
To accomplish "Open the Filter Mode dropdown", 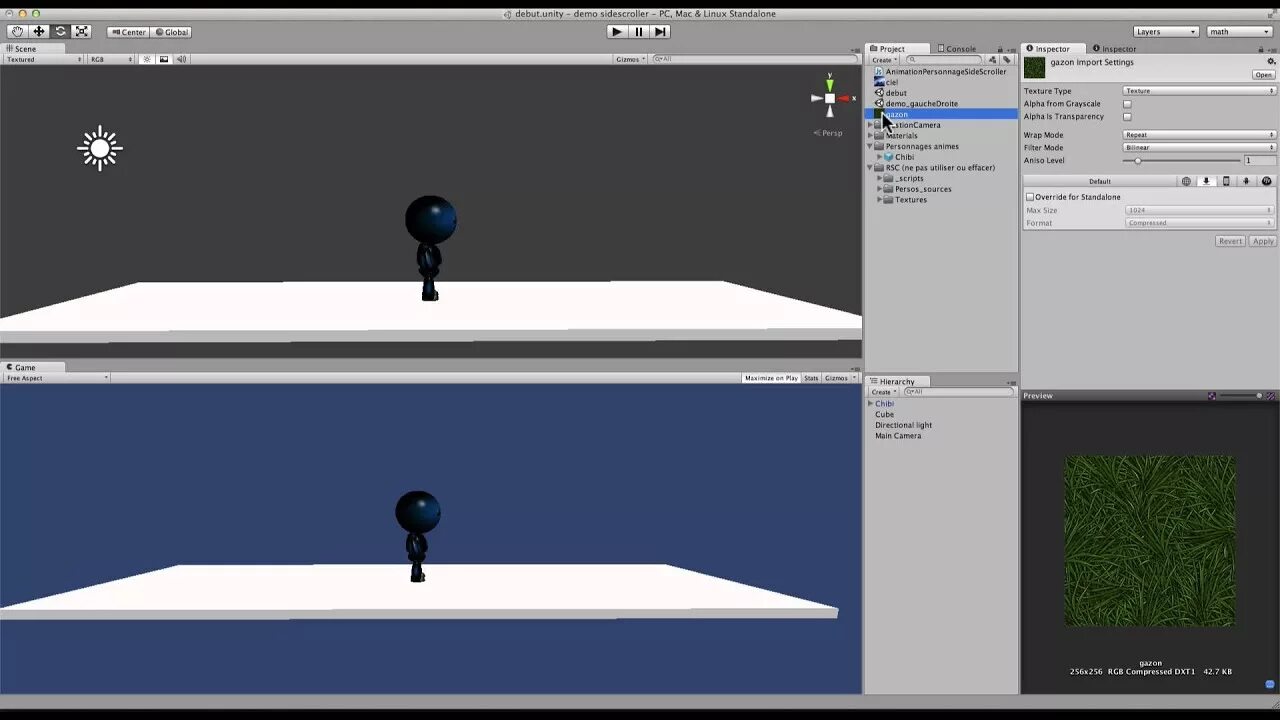I will (x=1199, y=148).
